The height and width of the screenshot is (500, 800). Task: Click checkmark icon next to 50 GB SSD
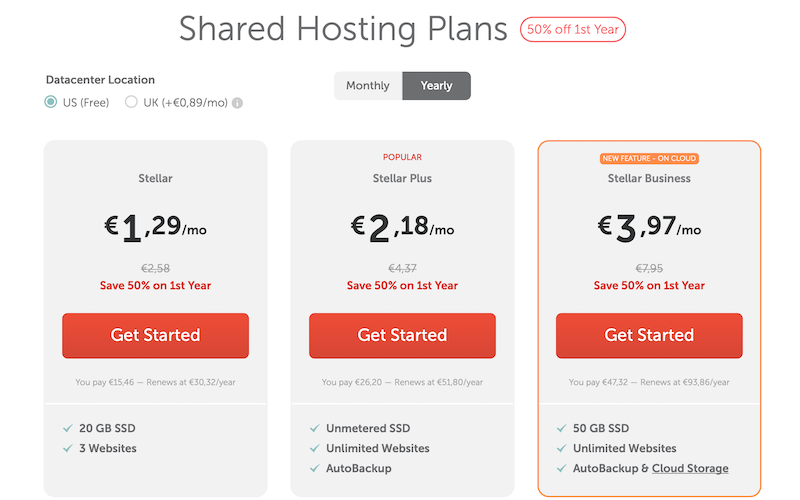tap(560, 428)
